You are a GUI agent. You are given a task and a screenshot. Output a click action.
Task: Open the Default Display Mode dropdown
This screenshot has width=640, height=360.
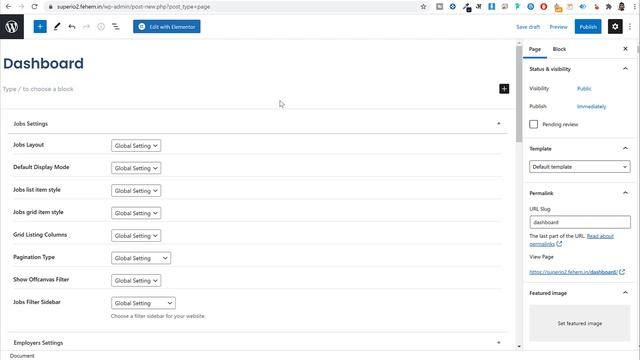pos(136,168)
